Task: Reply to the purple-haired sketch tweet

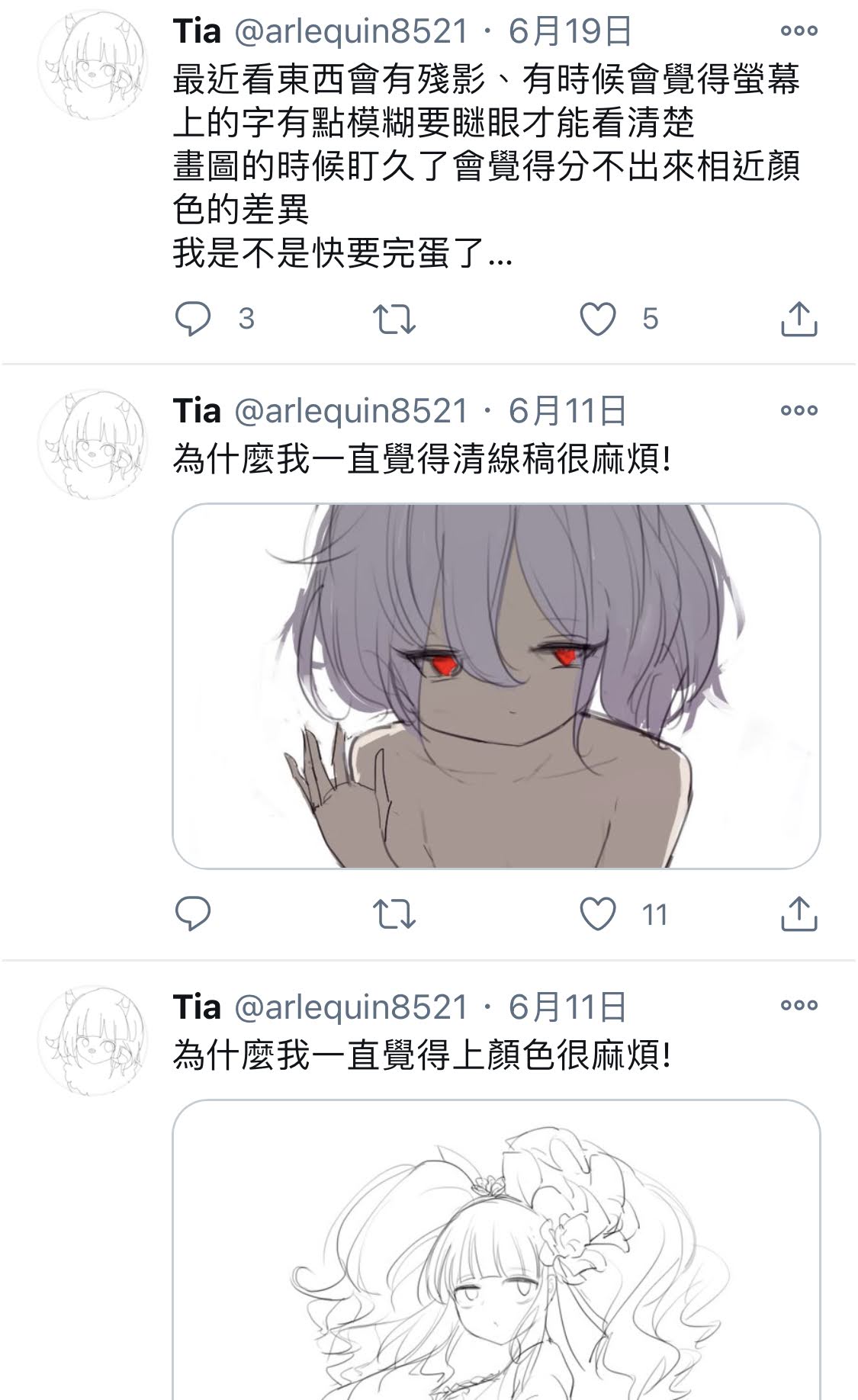Action: click(x=193, y=914)
